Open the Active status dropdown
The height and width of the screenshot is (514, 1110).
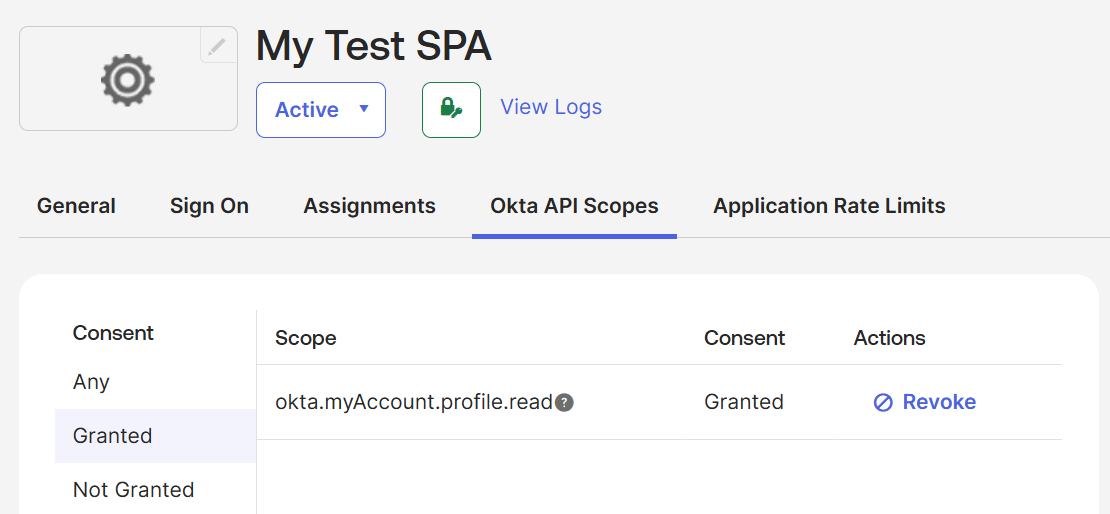[x=321, y=110]
